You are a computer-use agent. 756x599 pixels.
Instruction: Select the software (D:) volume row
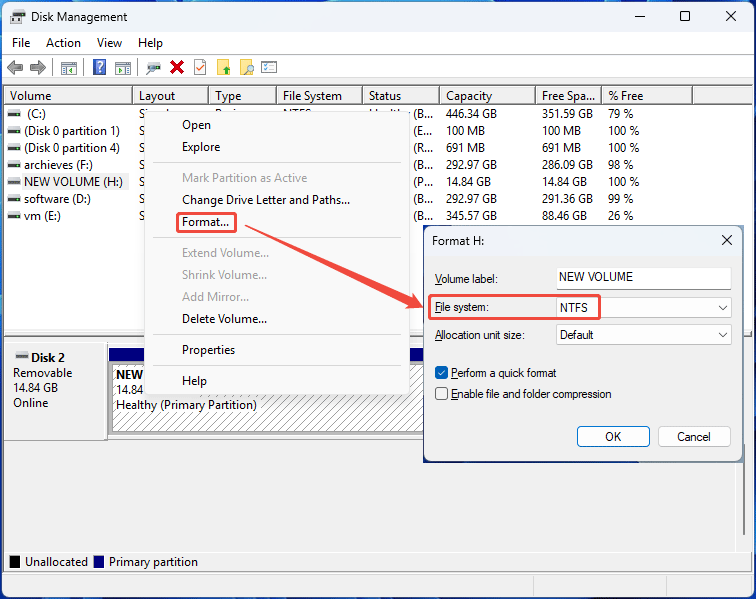pyautogui.click(x=57, y=199)
